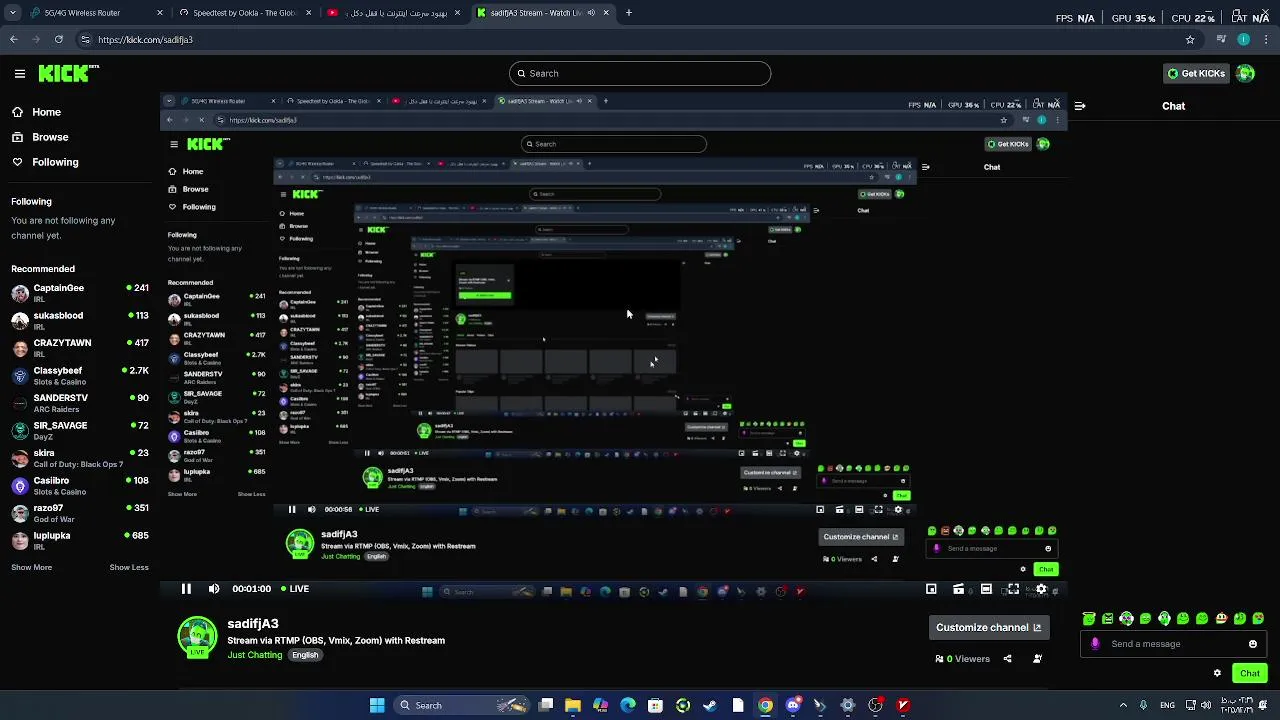
Task: Click the share icon next to Viewers
Action: click(x=1007, y=659)
